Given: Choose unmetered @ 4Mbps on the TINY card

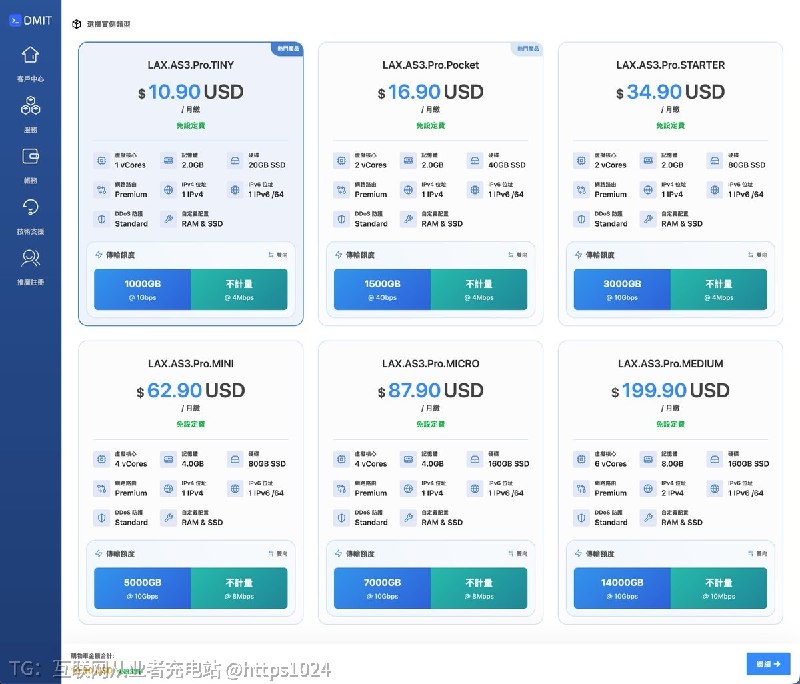Looking at the screenshot, I should coord(239,289).
